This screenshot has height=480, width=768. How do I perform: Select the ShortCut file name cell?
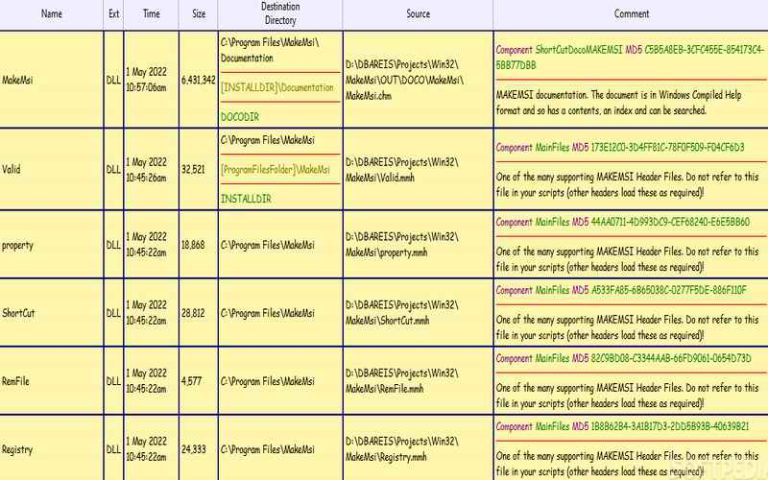click(51, 312)
